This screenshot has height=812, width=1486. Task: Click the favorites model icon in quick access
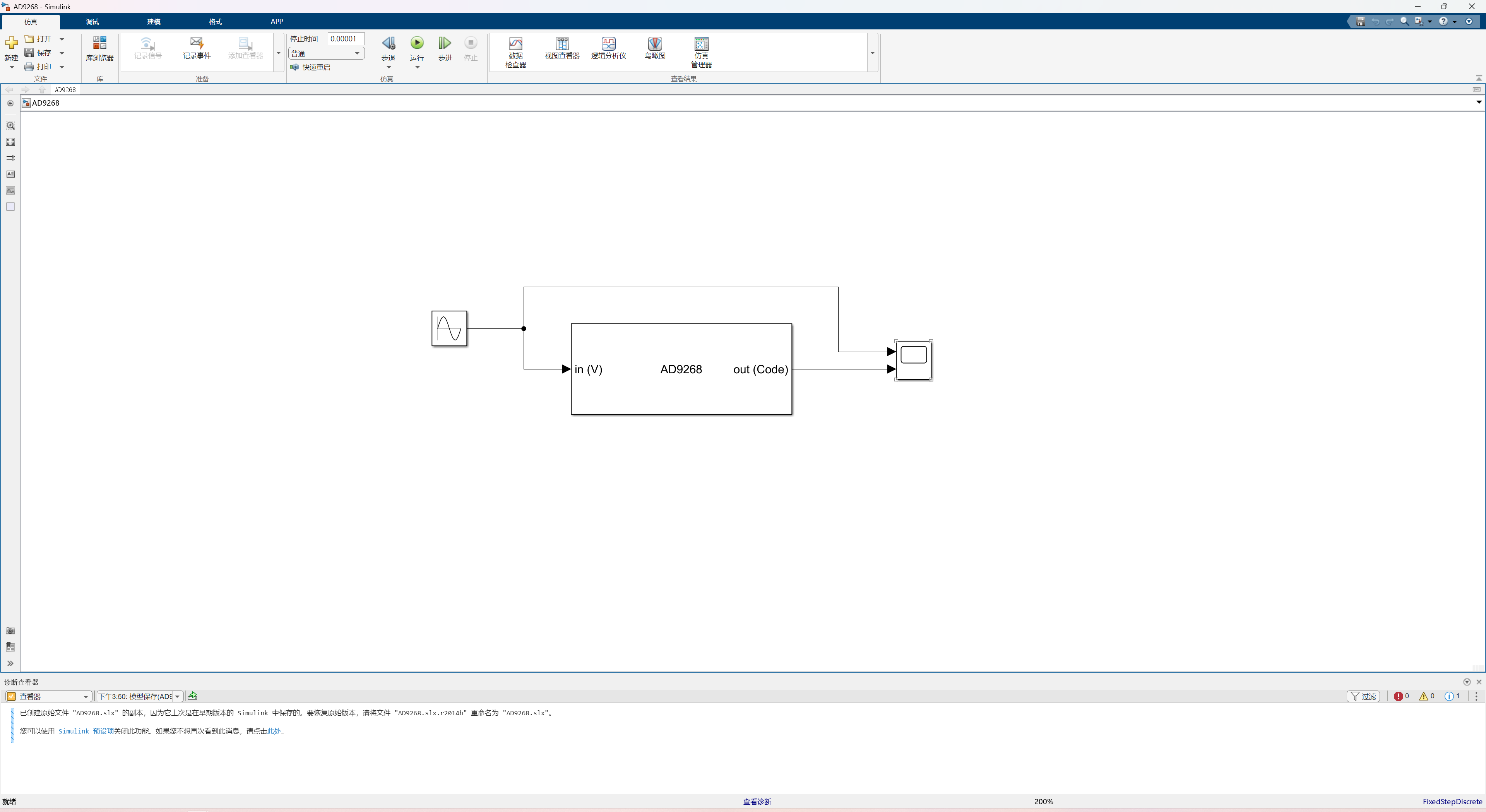point(1419,21)
